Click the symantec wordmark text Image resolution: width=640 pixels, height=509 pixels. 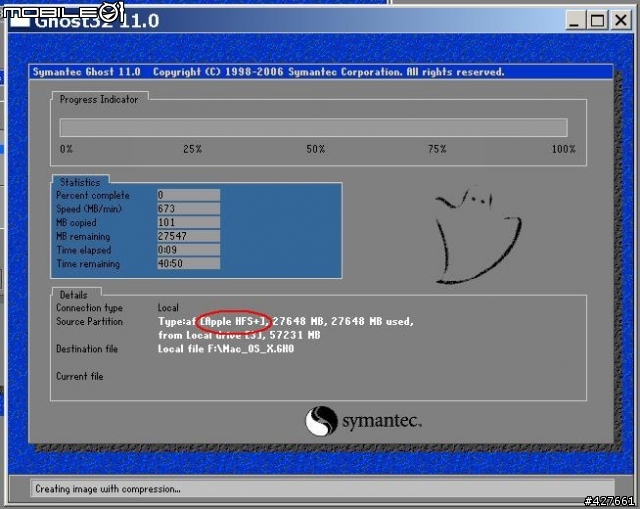point(382,421)
